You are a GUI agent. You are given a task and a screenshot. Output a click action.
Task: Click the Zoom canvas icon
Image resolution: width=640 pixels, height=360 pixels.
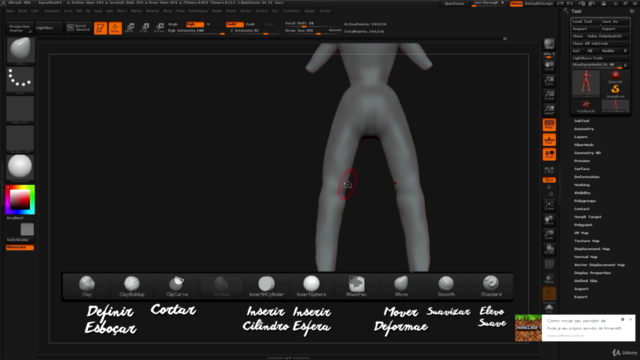pos(549,80)
